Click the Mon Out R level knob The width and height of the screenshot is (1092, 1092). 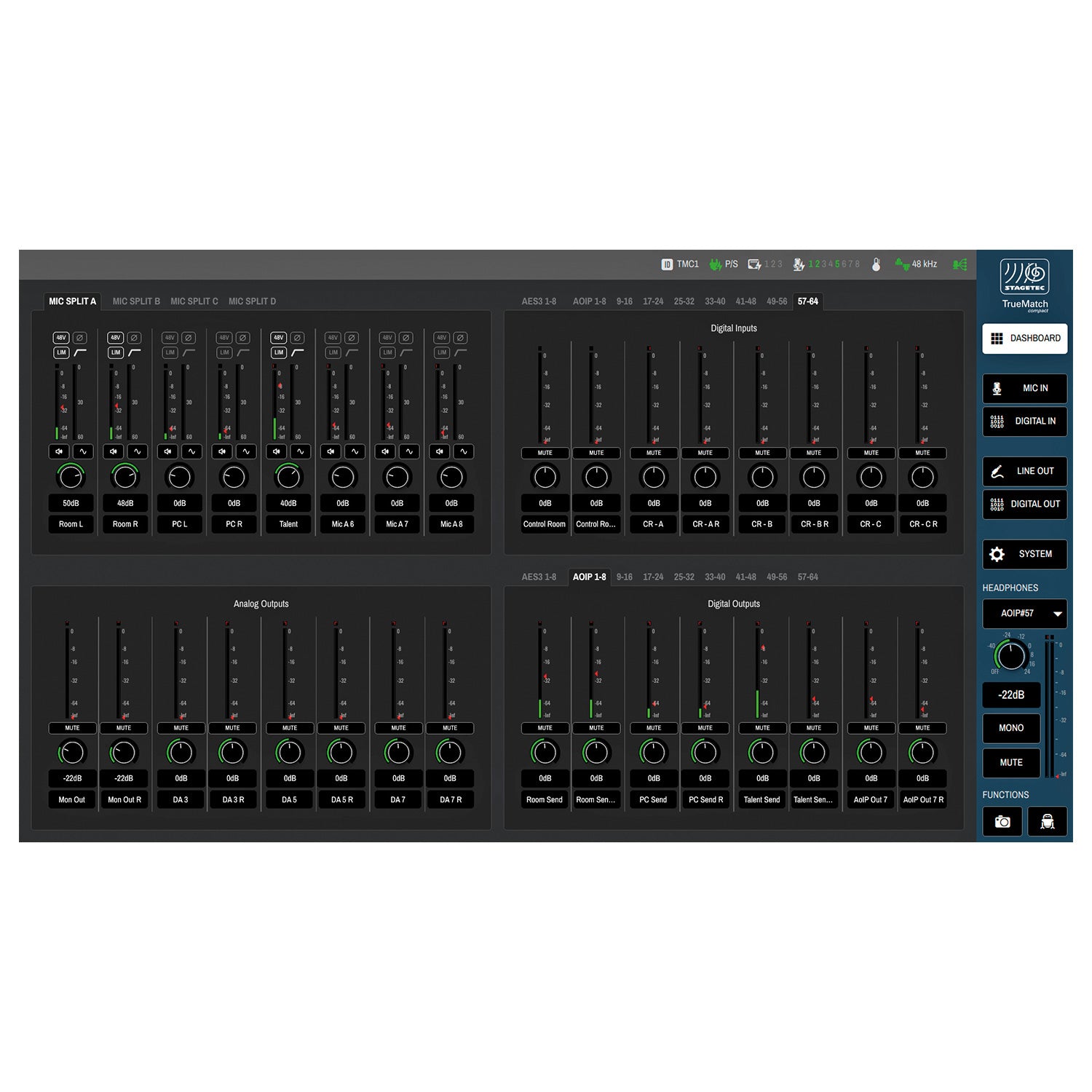coord(124,752)
